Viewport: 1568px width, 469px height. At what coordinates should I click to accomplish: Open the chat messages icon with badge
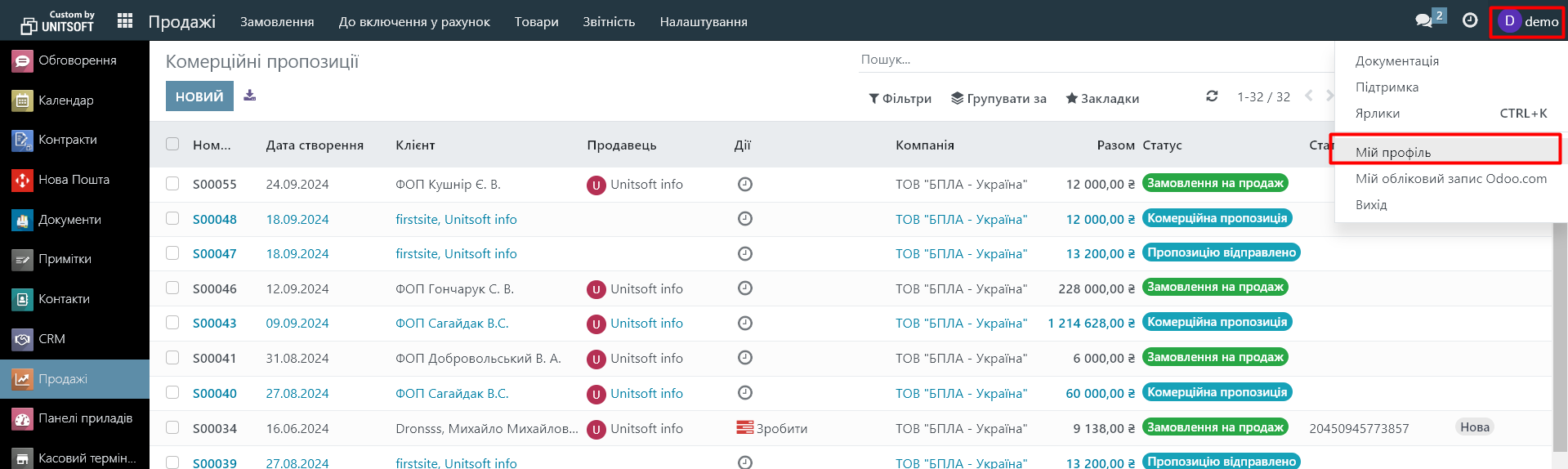(1424, 20)
